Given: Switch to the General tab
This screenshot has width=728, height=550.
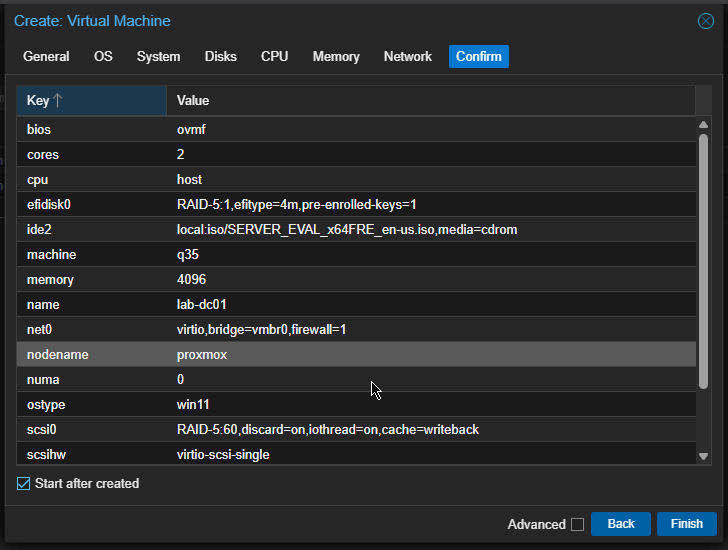Looking at the screenshot, I should pyautogui.click(x=46, y=57).
